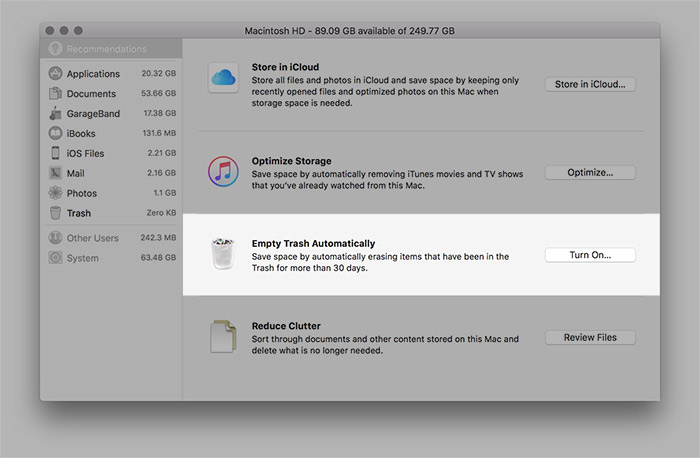700x458 pixels.
Task: Select the Photos icon in sidebar
Action: click(56, 193)
